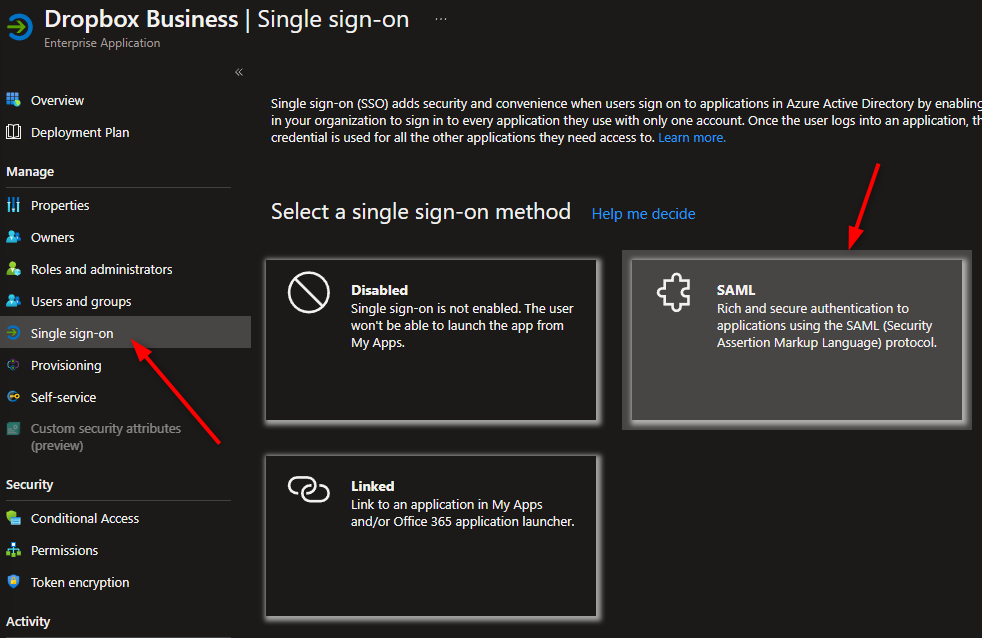Open Custom security attributes (preview)

point(105,437)
